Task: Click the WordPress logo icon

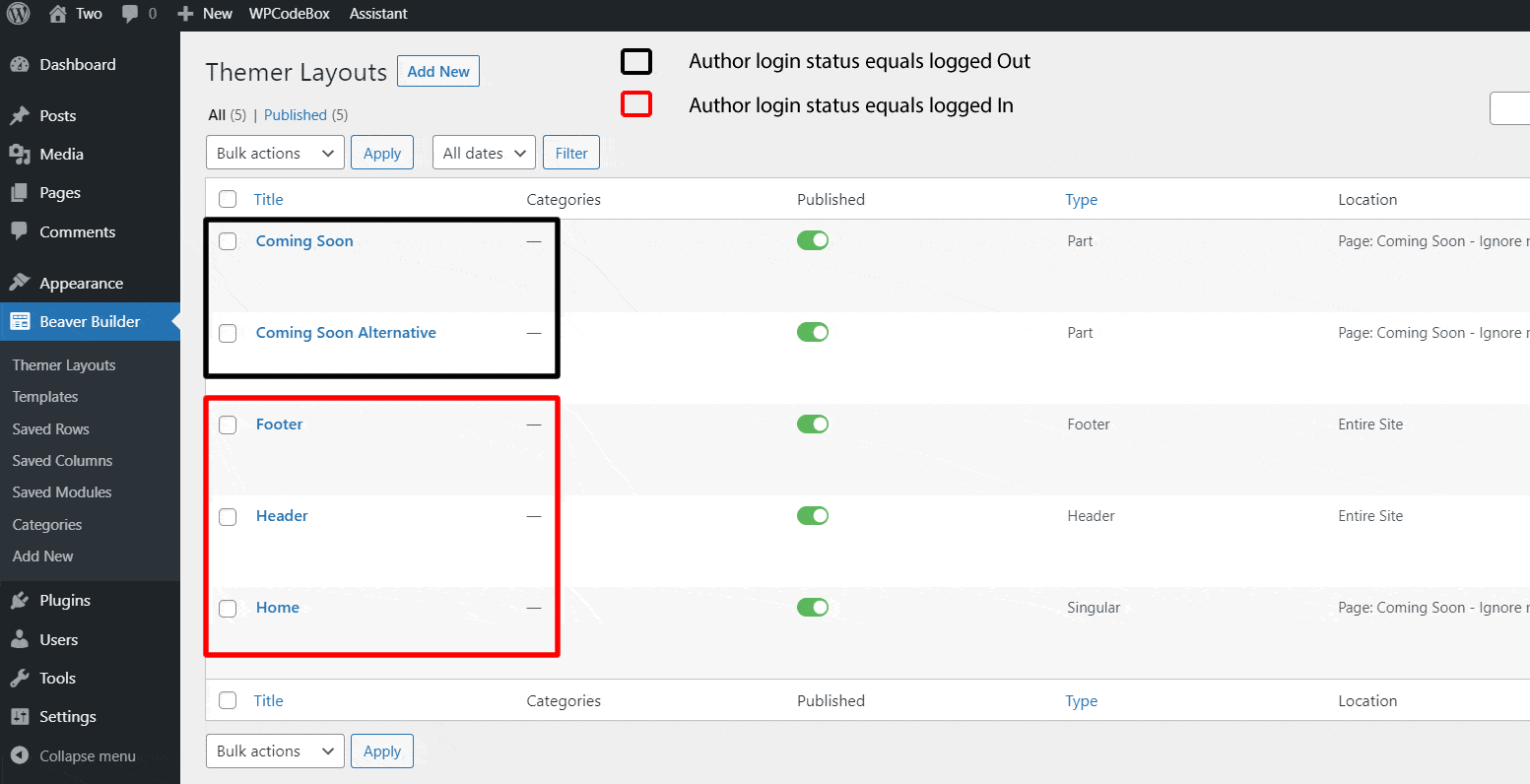Action: pos(18,14)
